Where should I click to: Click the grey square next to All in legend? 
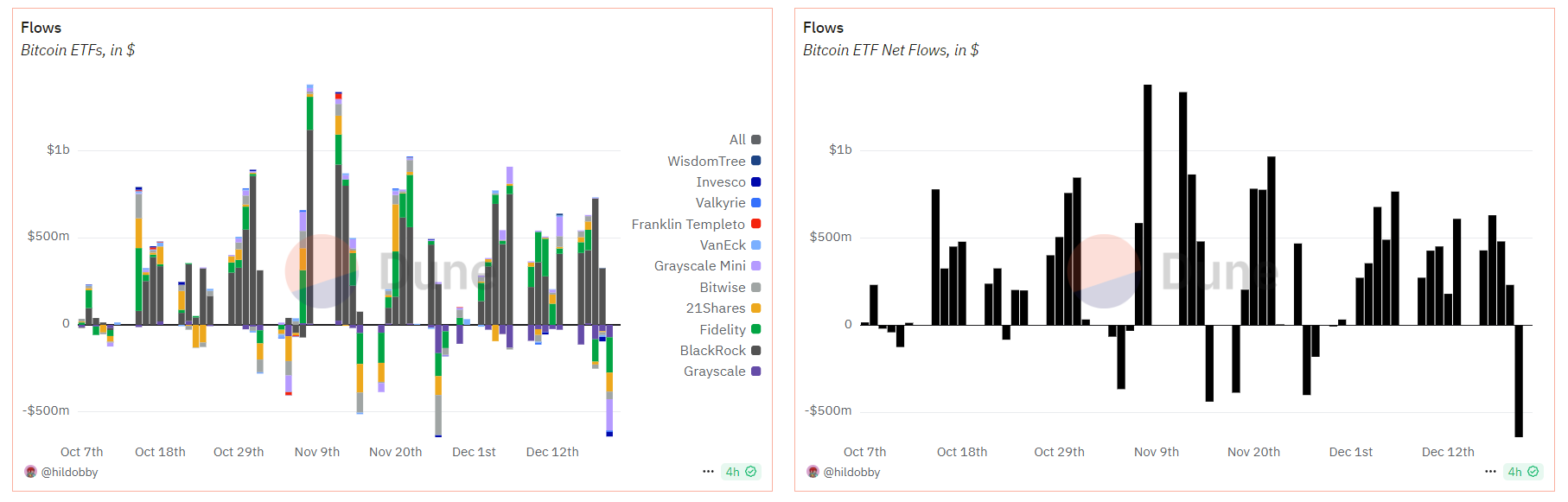pos(756,140)
